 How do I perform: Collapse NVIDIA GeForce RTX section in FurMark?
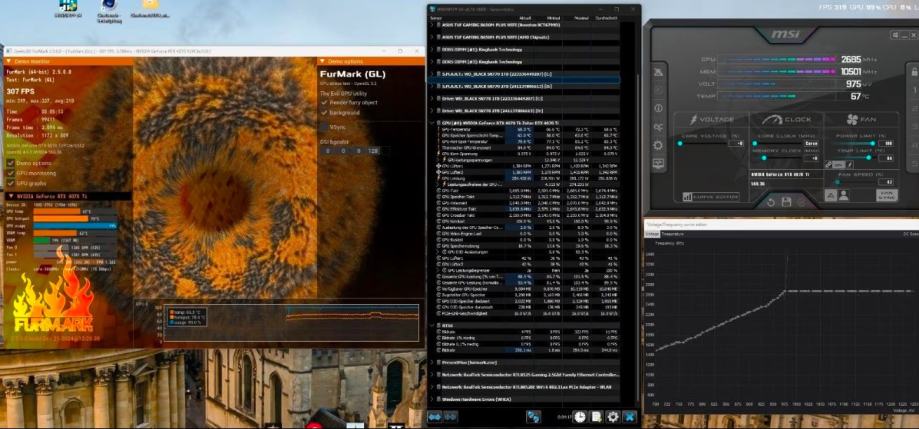coord(11,196)
